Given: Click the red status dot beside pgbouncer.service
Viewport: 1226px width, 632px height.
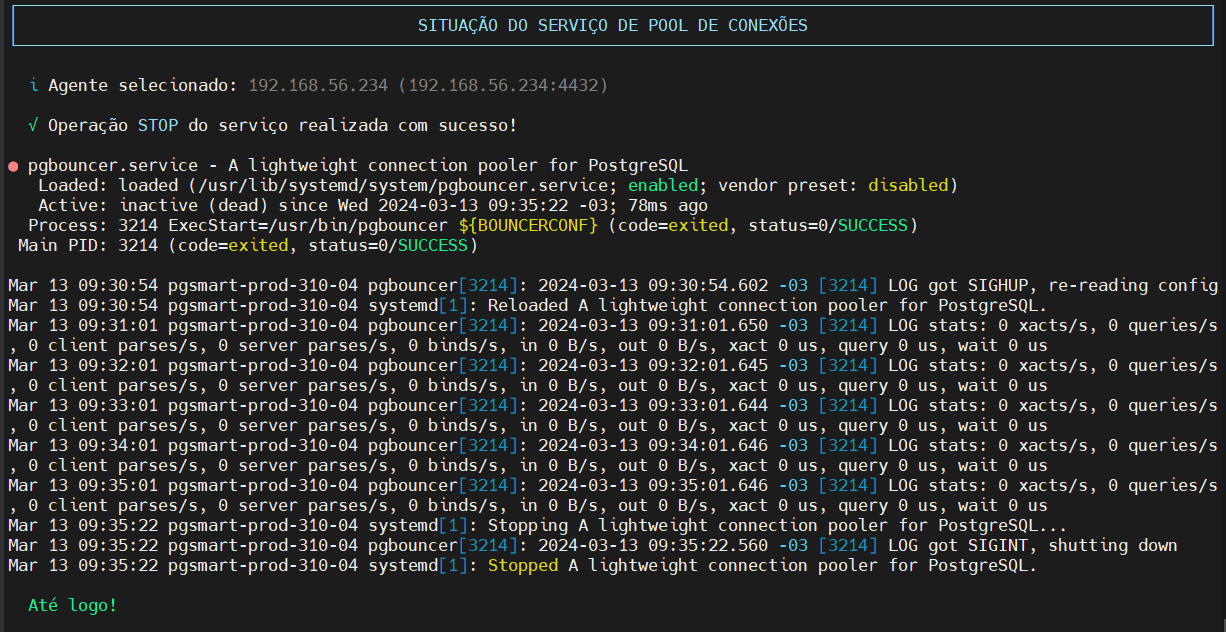Looking at the screenshot, I should tap(13, 166).
